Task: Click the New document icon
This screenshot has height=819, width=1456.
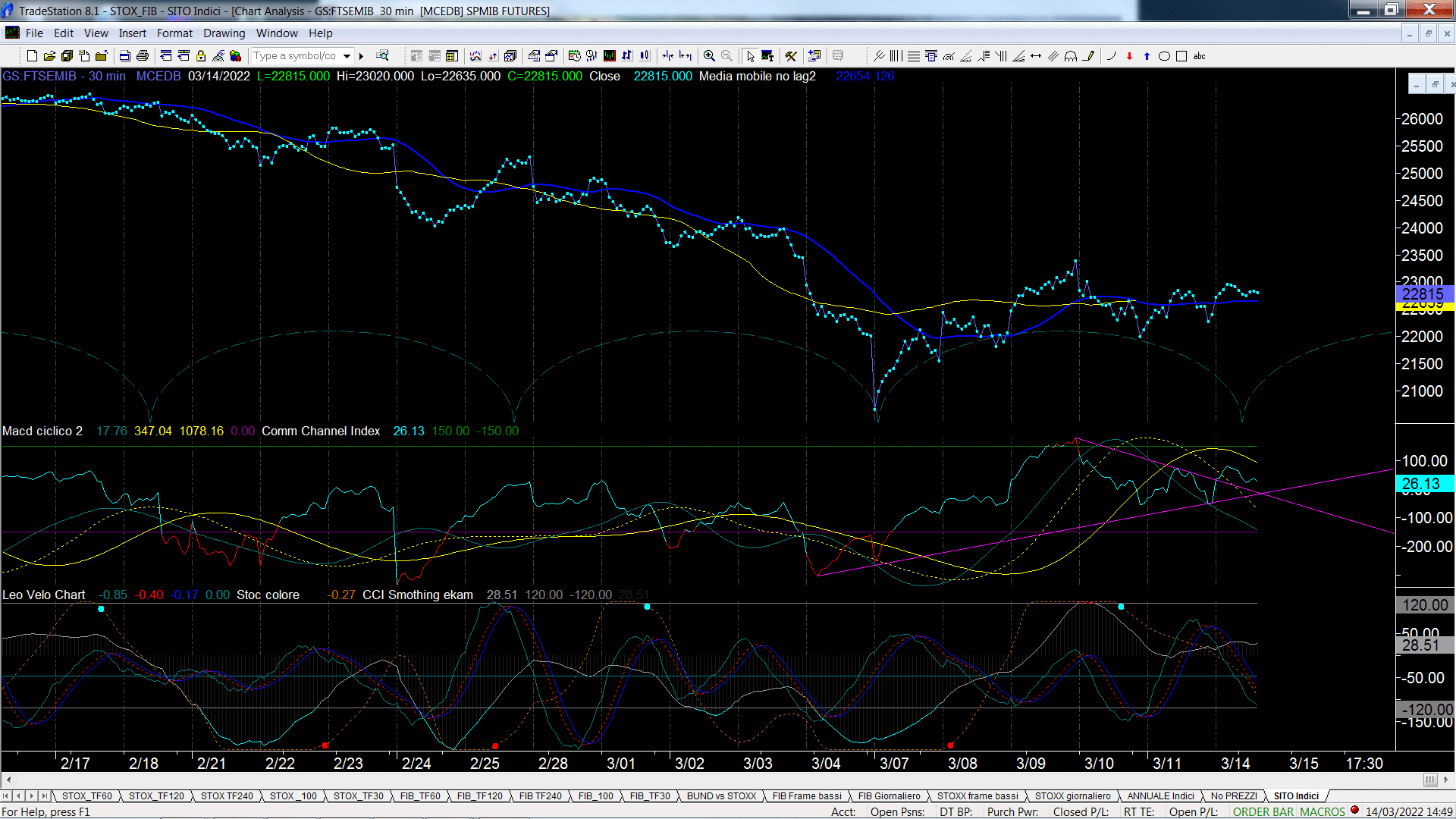Action: coord(32,56)
